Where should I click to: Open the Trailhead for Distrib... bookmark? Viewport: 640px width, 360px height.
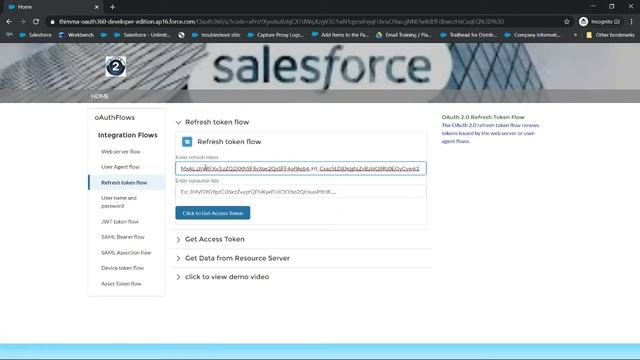tap(469, 35)
